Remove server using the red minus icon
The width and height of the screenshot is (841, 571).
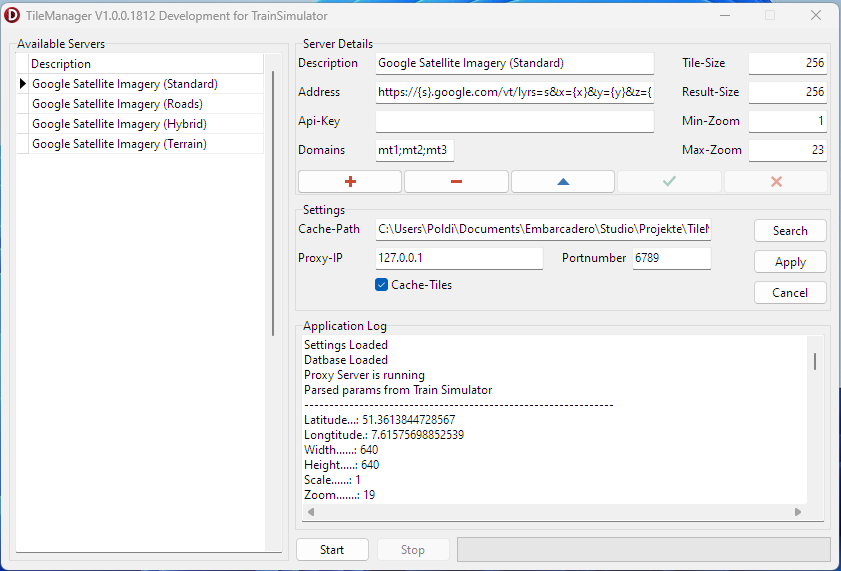(456, 182)
